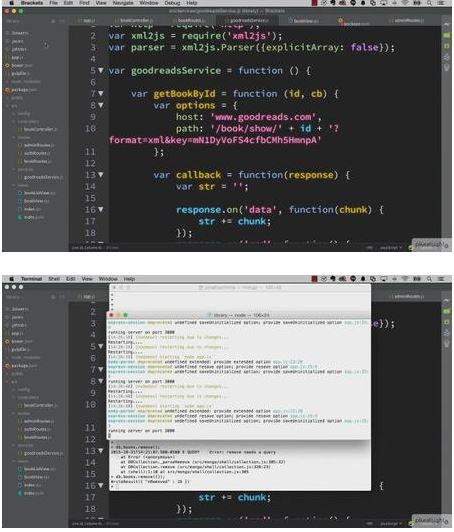Open the app.js tab in Brackets-focused frame
The width and height of the screenshot is (454, 532).
click(x=88, y=21)
